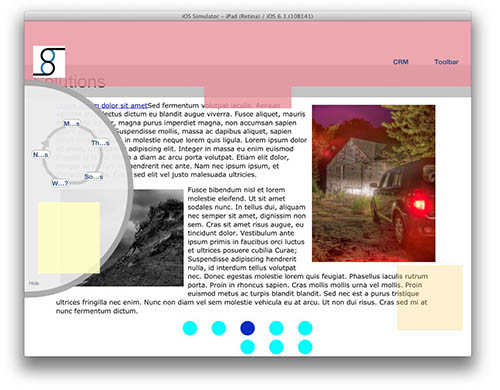Open the Toolbar menu item
This screenshot has height=390, width=500.
pyautogui.click(x=446, y=62)
